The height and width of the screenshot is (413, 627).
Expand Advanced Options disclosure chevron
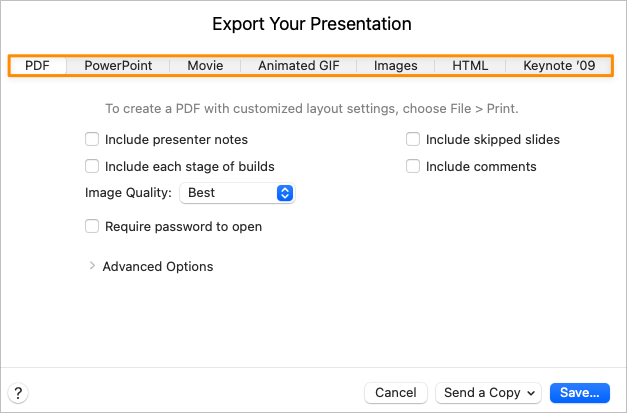[92, 266]
